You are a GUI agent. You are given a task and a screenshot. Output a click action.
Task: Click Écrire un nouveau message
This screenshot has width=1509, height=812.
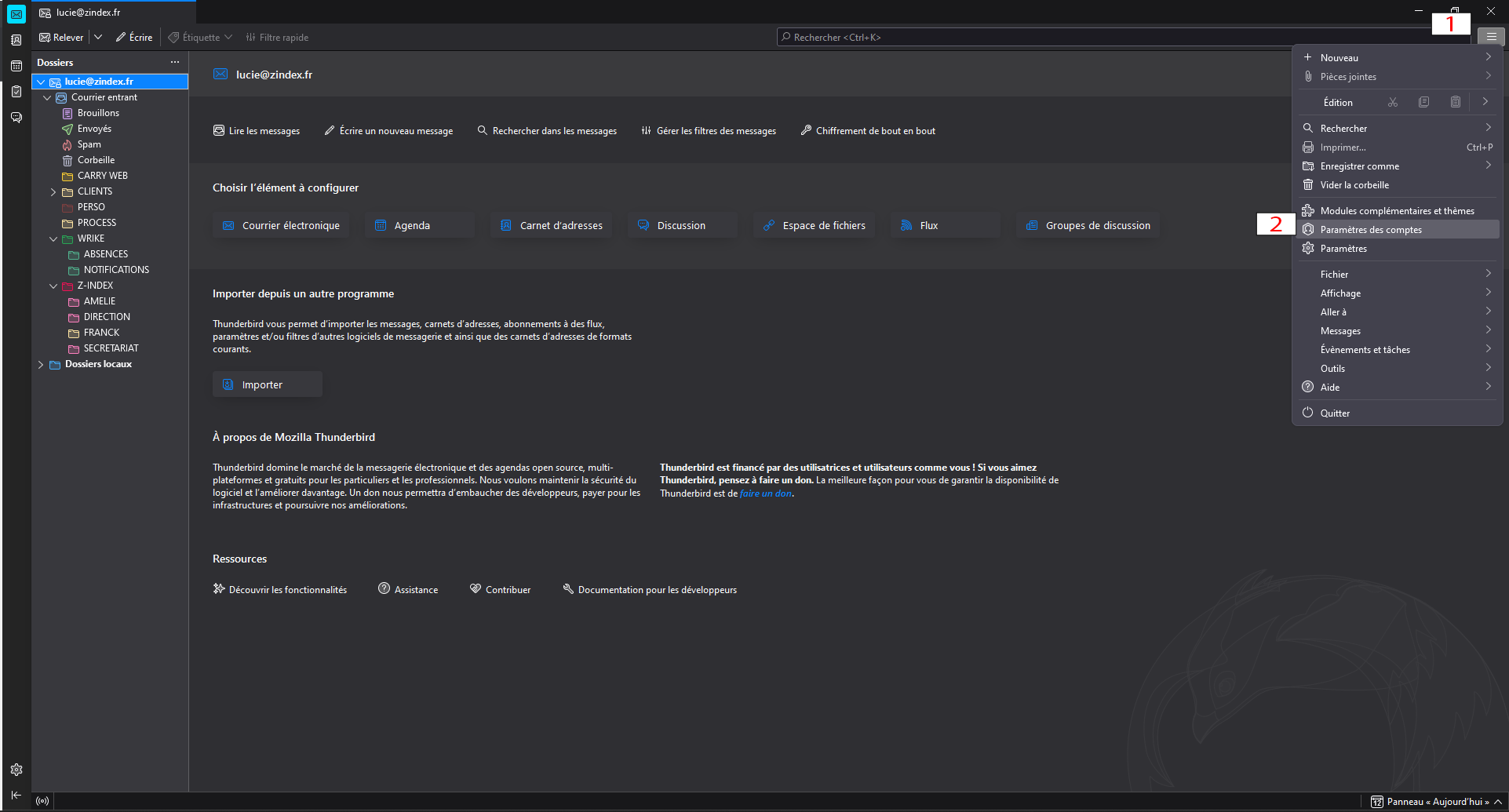[x=388, y=131]
